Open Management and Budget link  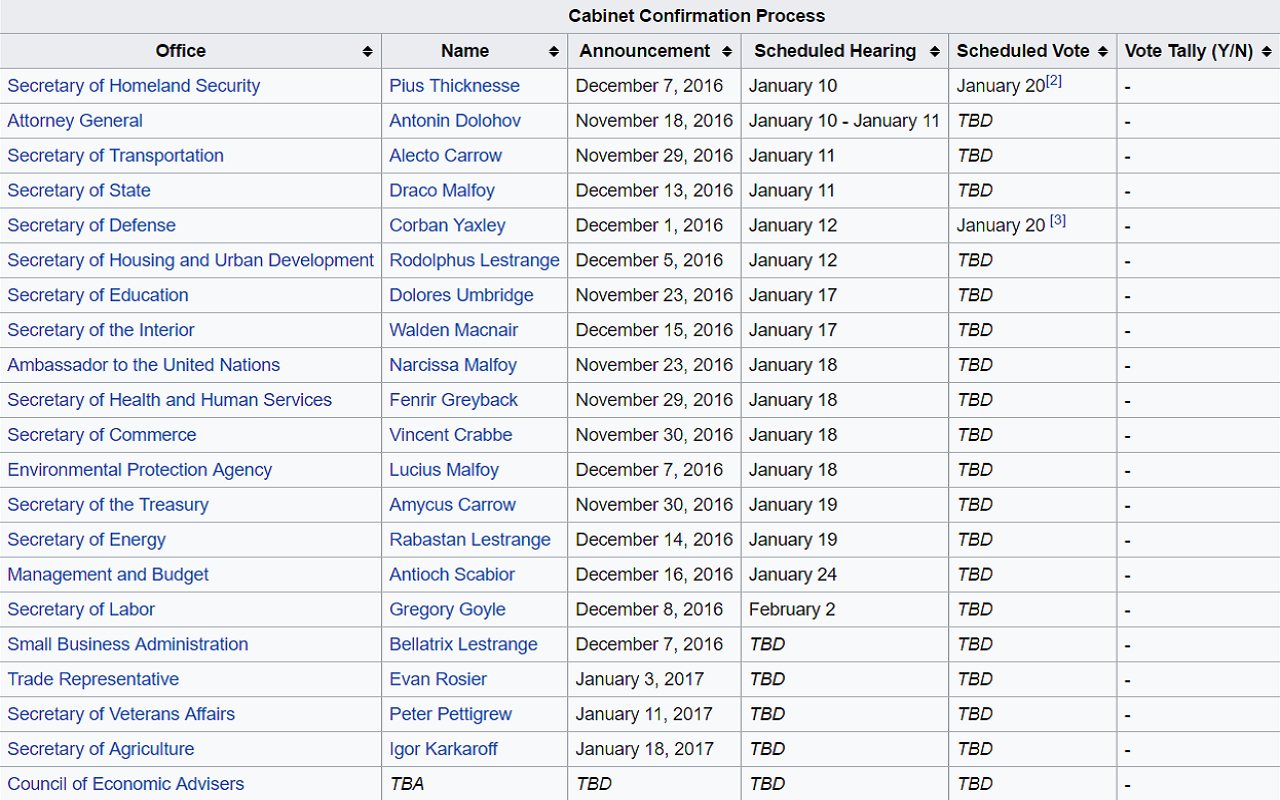[108, 575]
